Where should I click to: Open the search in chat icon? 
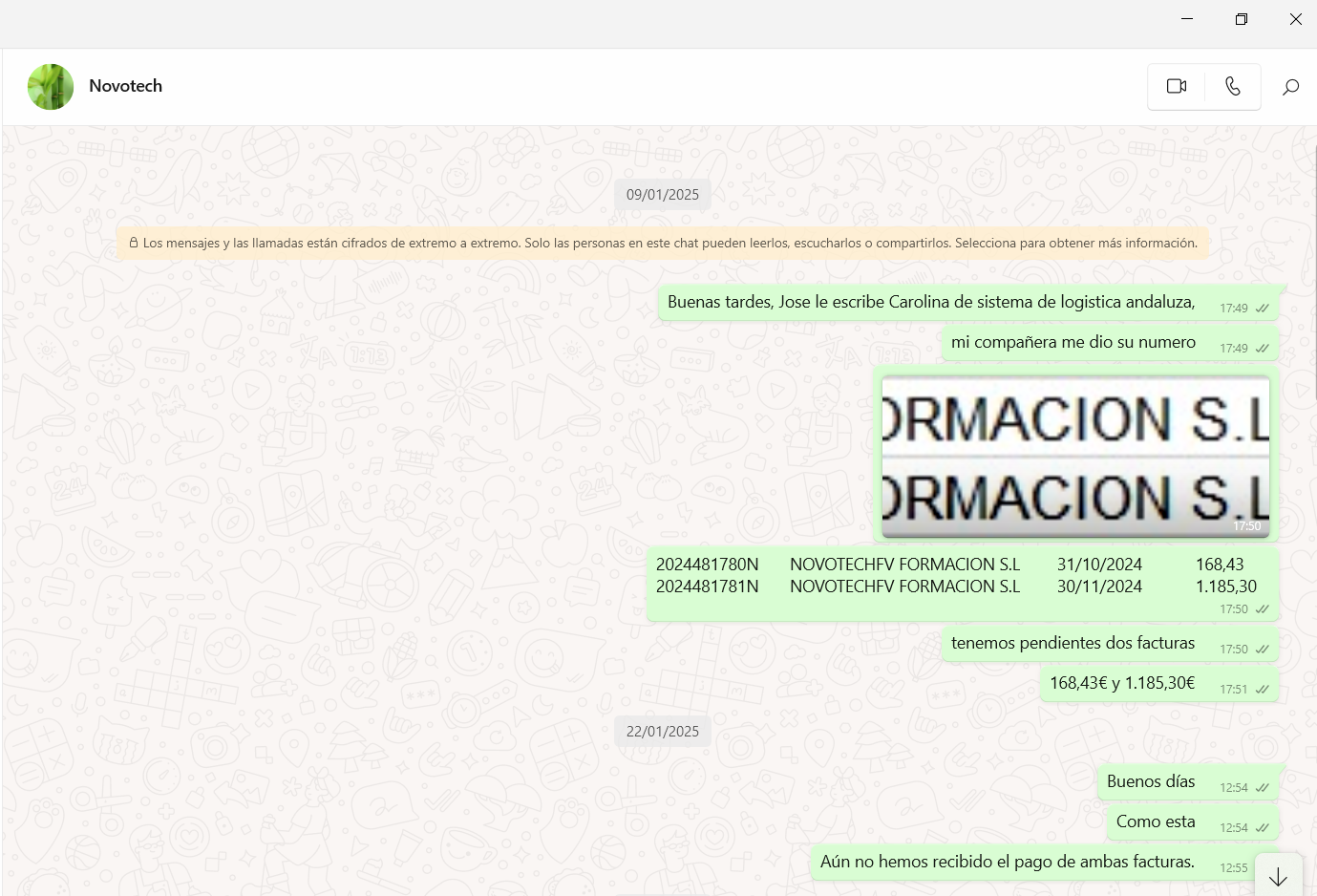(1290, 87)
